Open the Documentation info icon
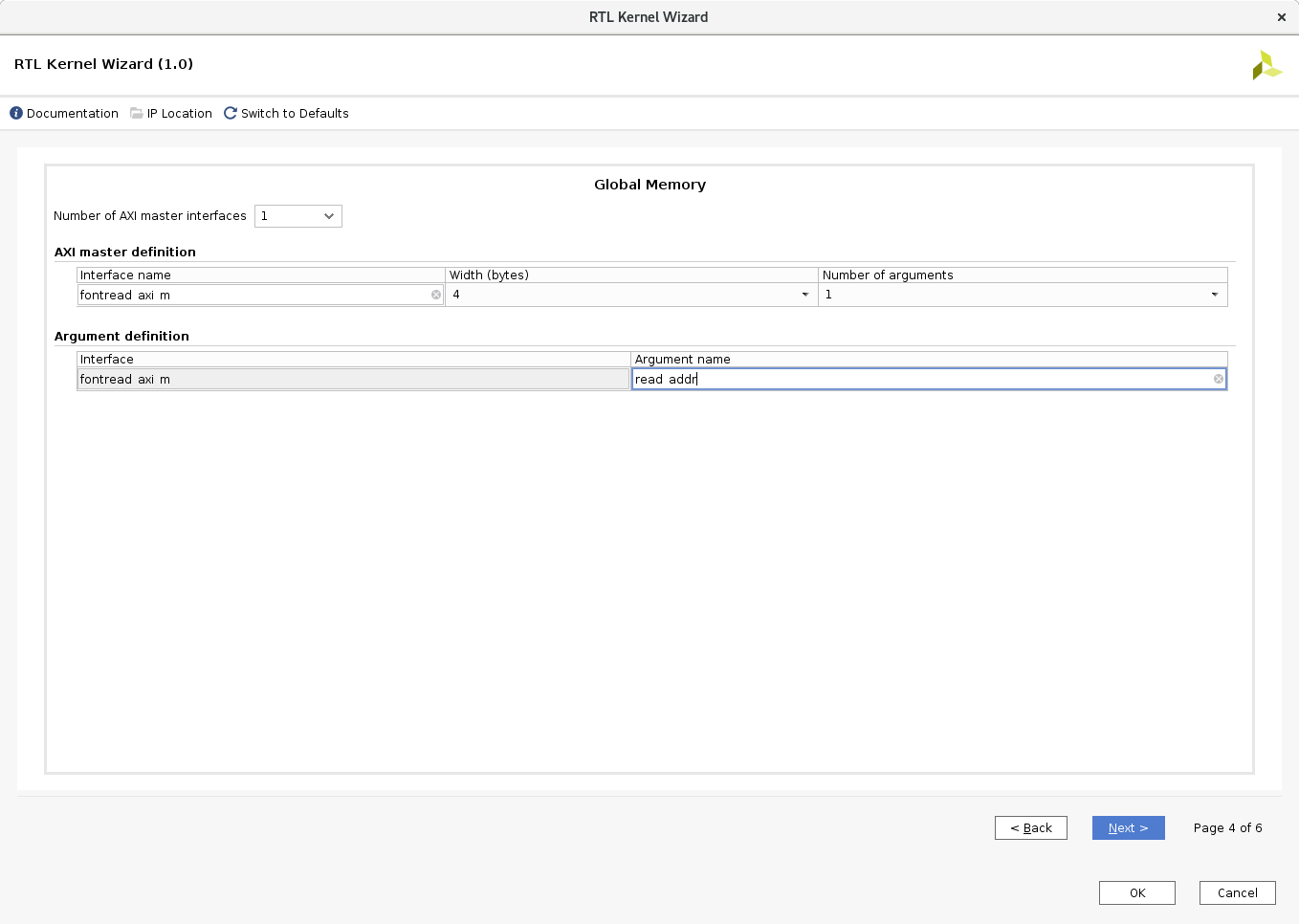Screen dimensions: 1299x924 point(16,113)
